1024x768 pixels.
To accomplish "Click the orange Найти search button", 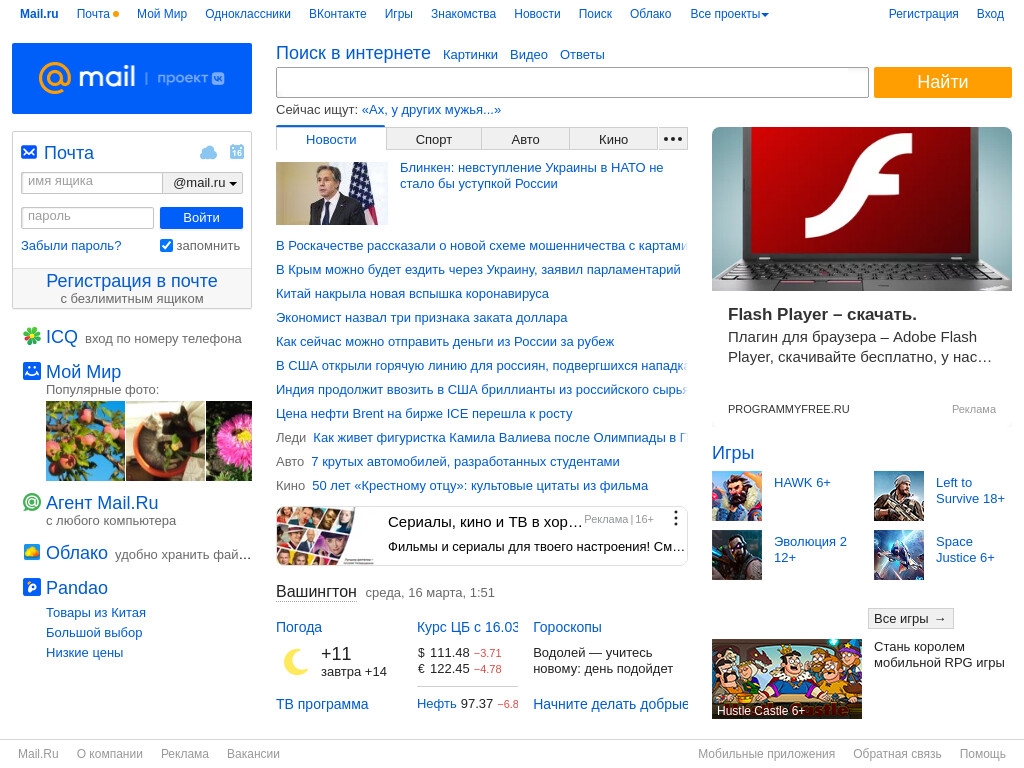I will (x=942, y=82).
